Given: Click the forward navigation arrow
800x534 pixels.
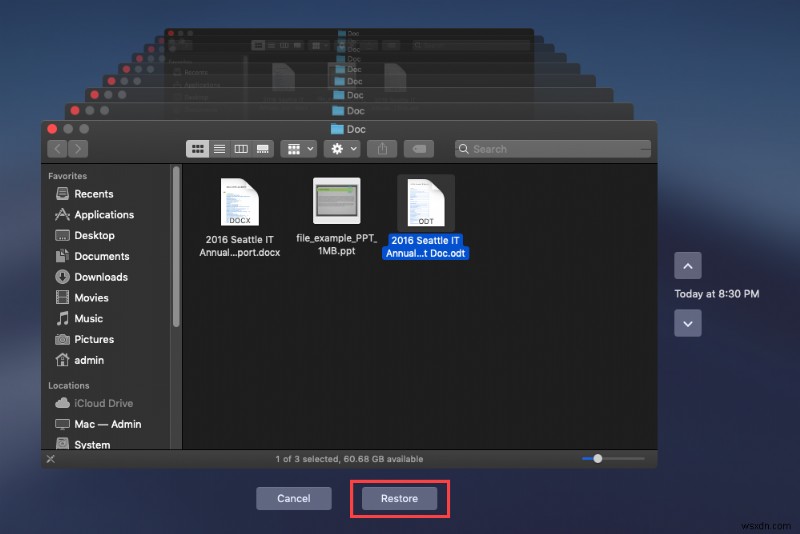Looking at the screenshot, I should 78,149.
